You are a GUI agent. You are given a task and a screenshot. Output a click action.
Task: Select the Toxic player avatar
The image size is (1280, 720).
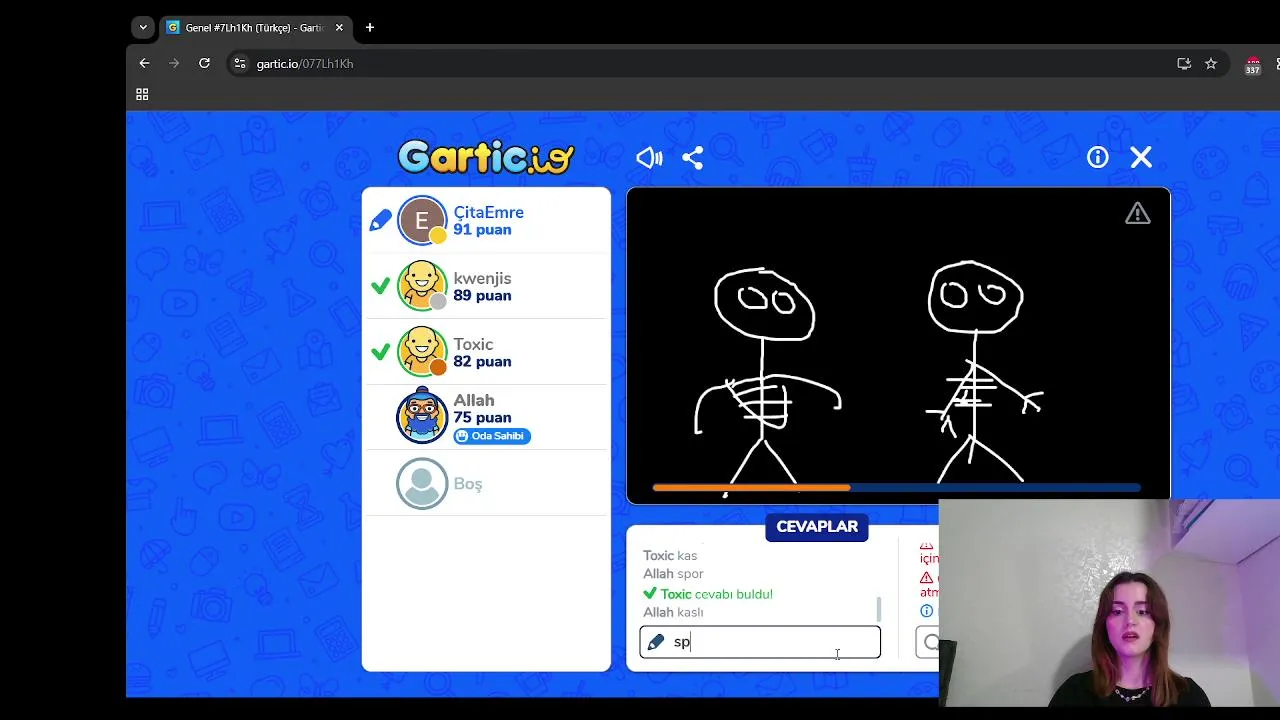422,352
